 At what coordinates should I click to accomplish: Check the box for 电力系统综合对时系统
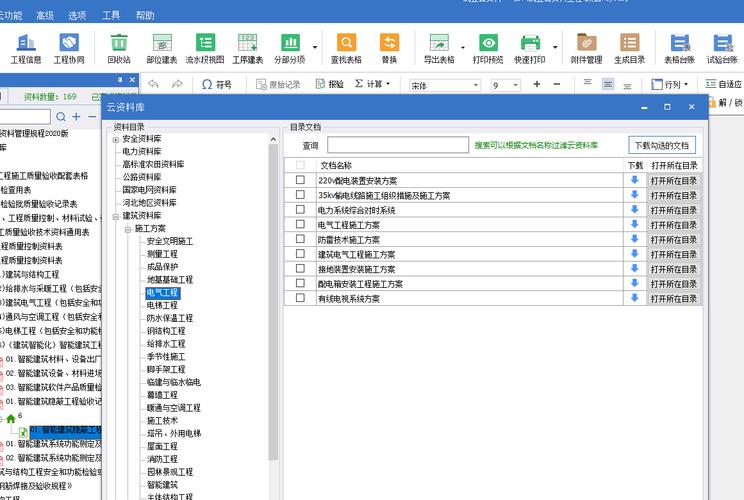click(x=300, y=209)
